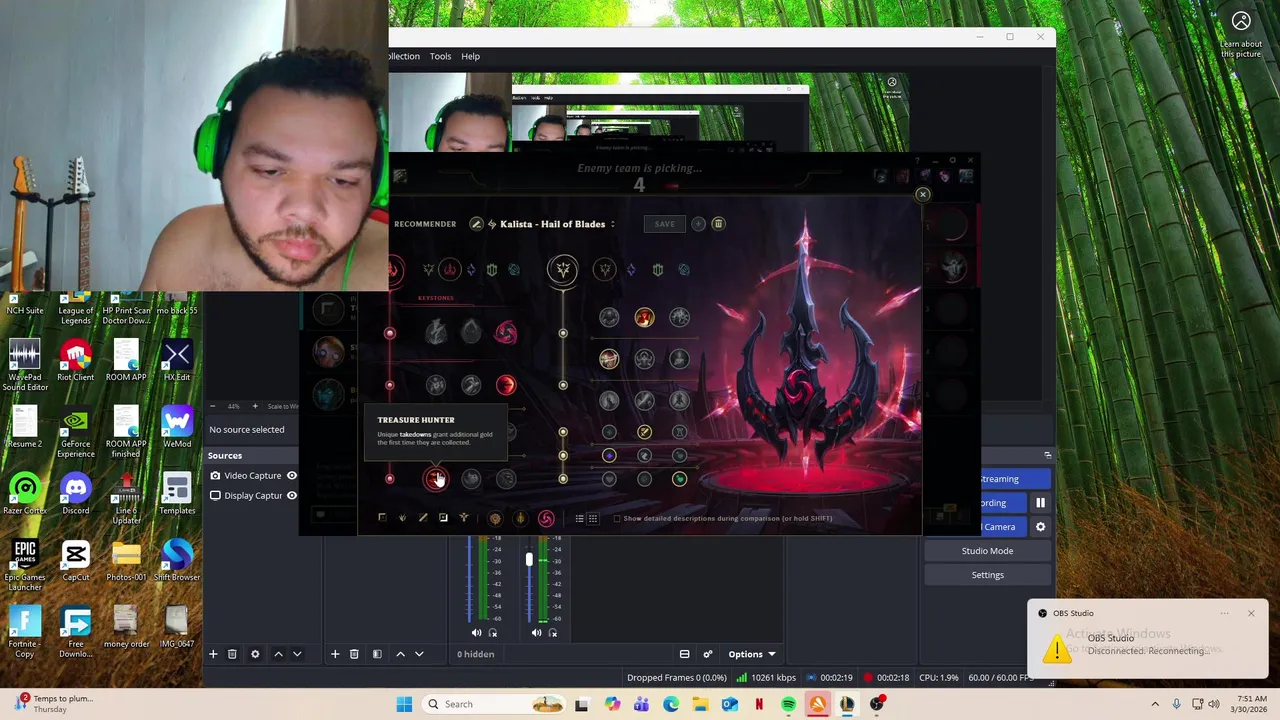This screenshot has width=1280, height=720.
Task: Open scene filters icon in Scenes panel
Action: point(377,654)
